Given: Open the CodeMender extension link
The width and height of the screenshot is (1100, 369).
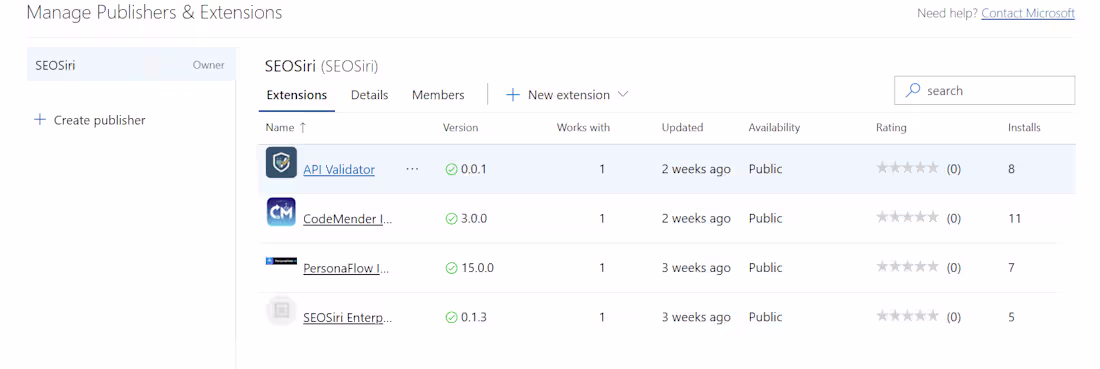Looking at the screenshot, I should pyautogui.click(x=348, y=218).
